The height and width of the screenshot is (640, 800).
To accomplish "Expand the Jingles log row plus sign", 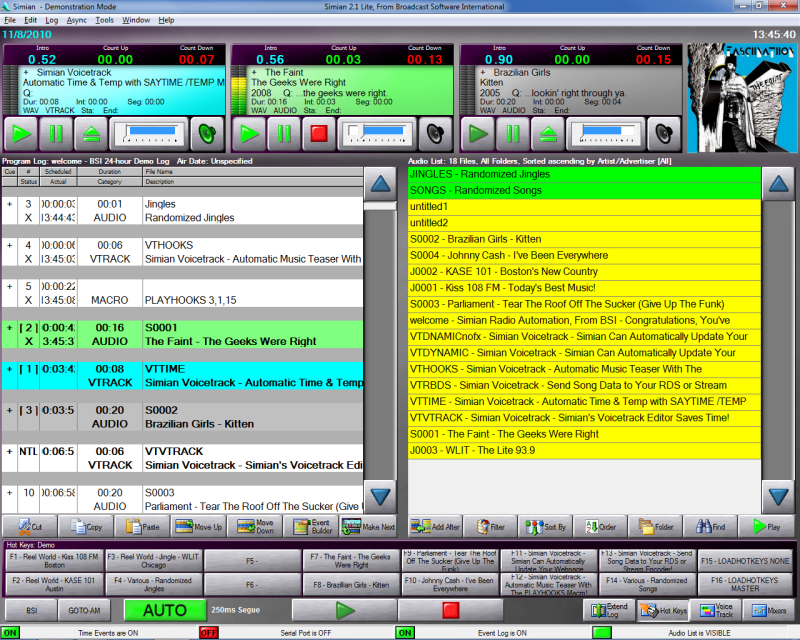I will point(10,204).
